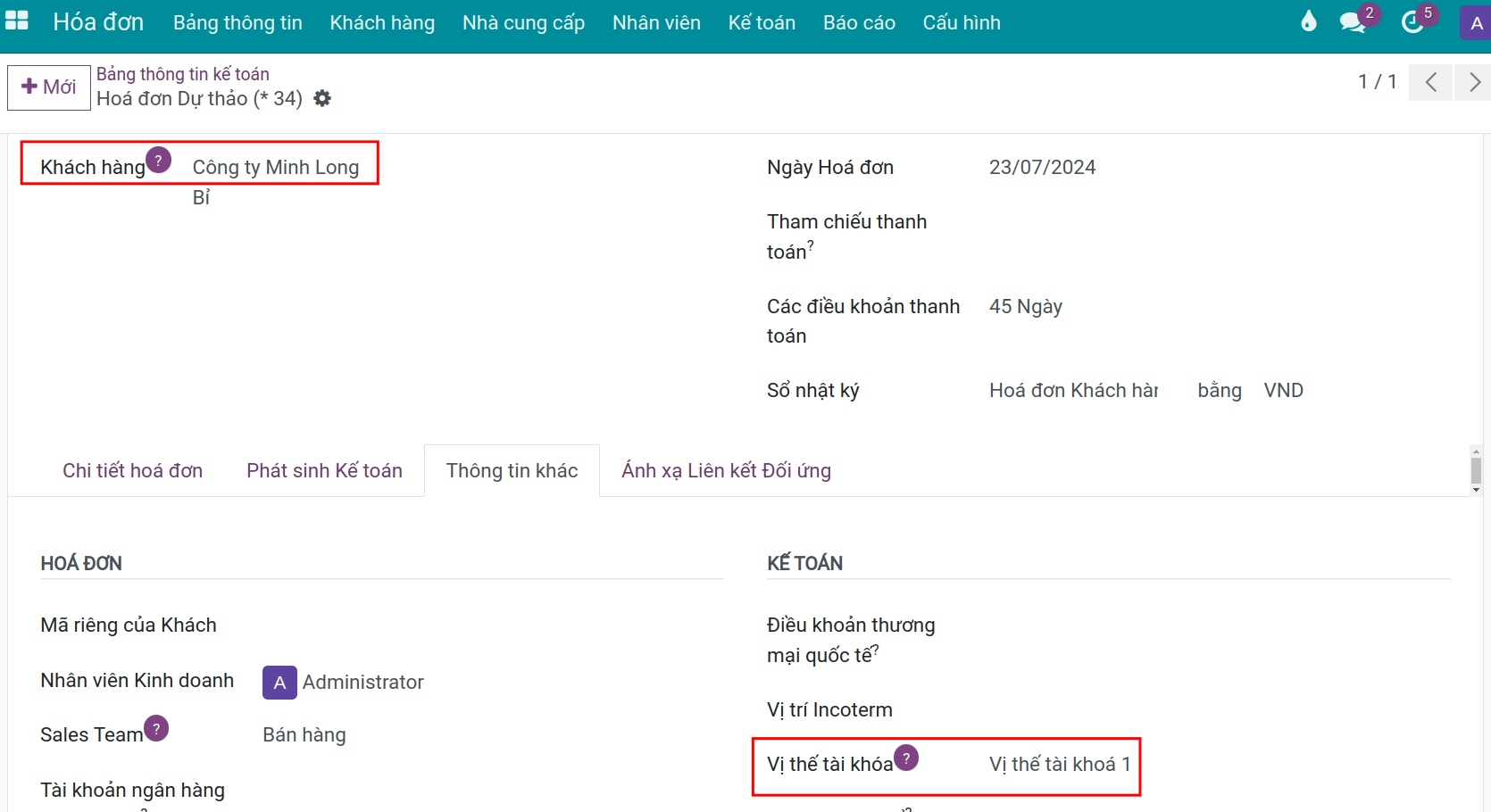1491x812 pixels.
Task: Go back to Bảng thông tin kế toán breadcrumb
Action: coord(183,74)
